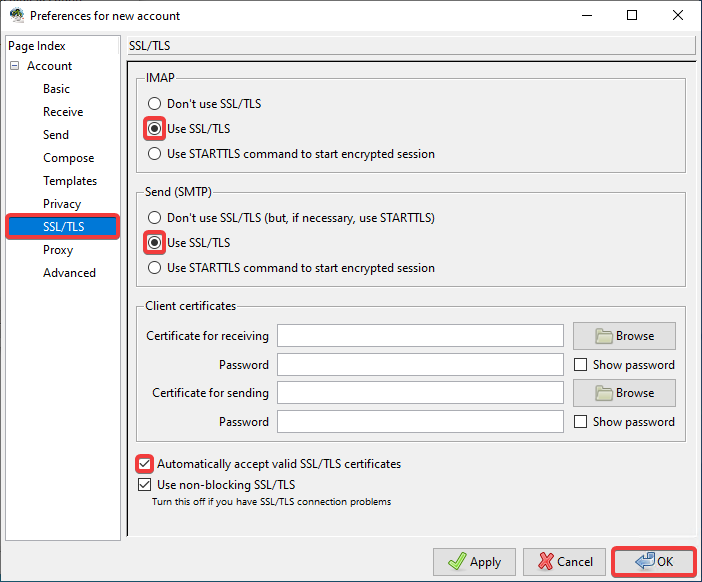Enable Show password for sending certificate
Viewport: 702px width, 582px height.
581,422
